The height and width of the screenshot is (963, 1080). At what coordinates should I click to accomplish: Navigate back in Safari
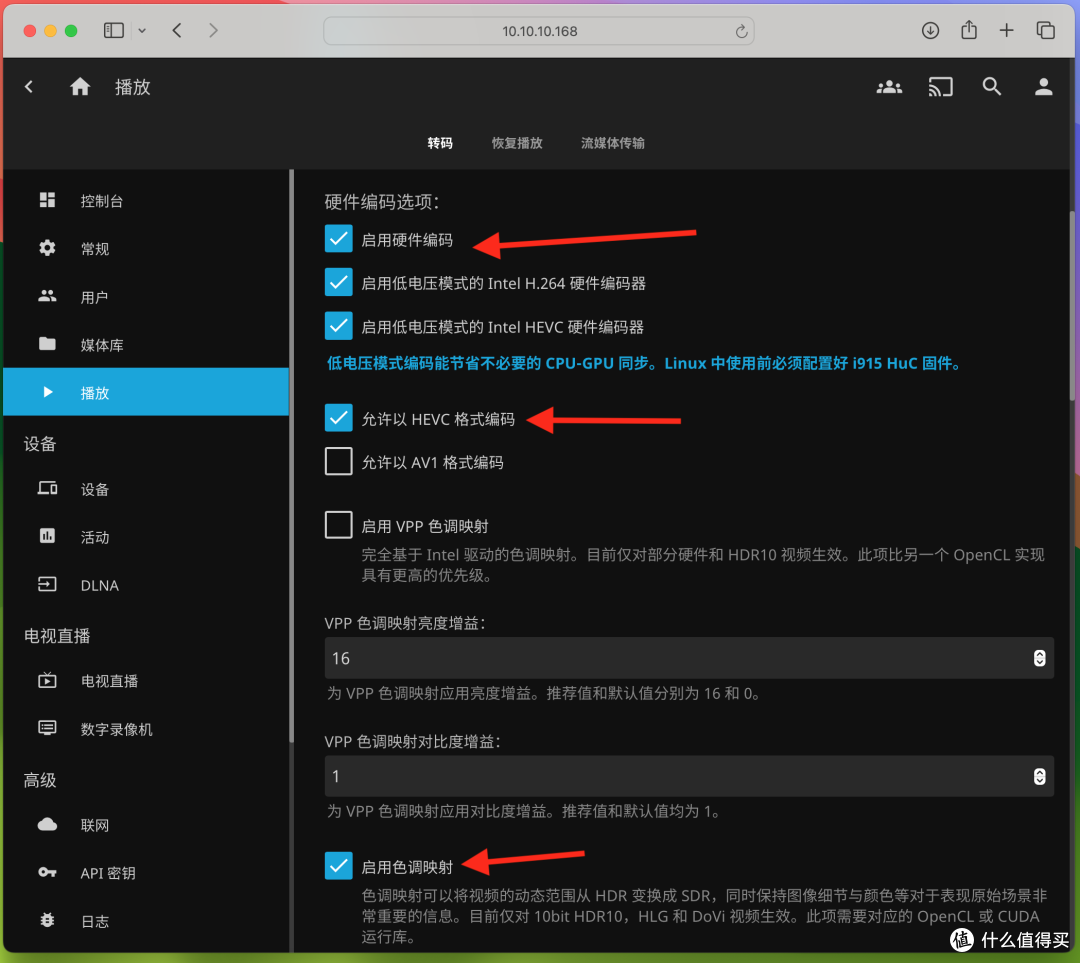pyautogui.click(x=177, y=30)
